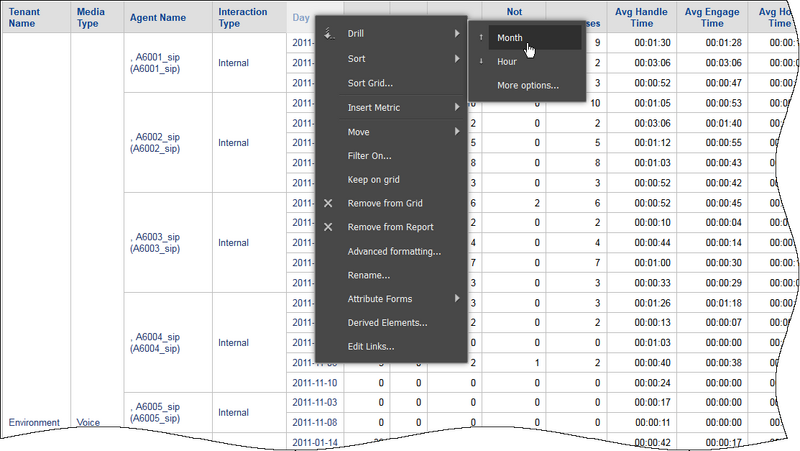Image resolution: width=800 pixels, height=451 pixels.
Task: Click the Drill icon in context menu
Action: point(329,35)
